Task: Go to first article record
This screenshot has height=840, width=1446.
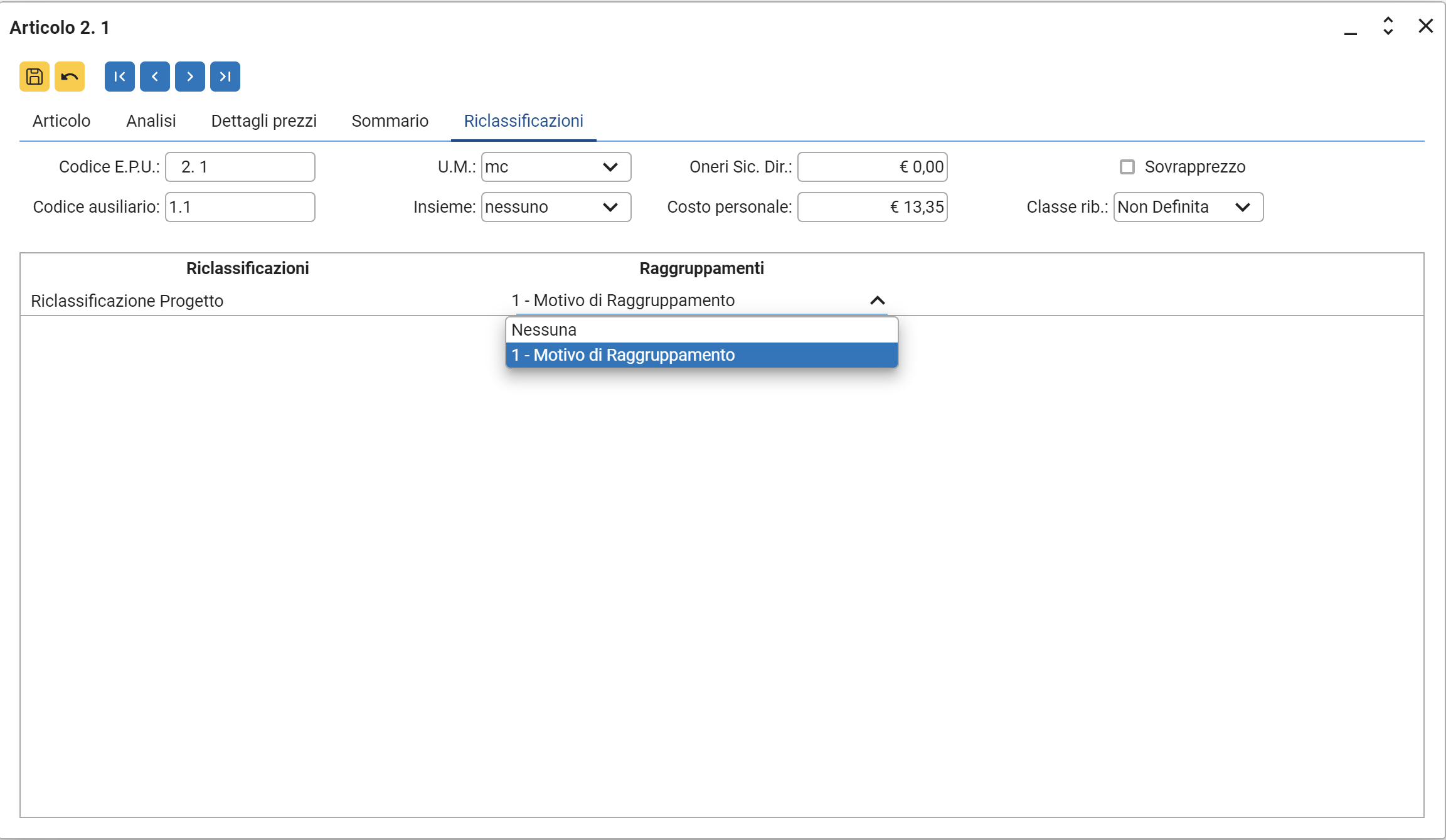Action: [120, 77]
